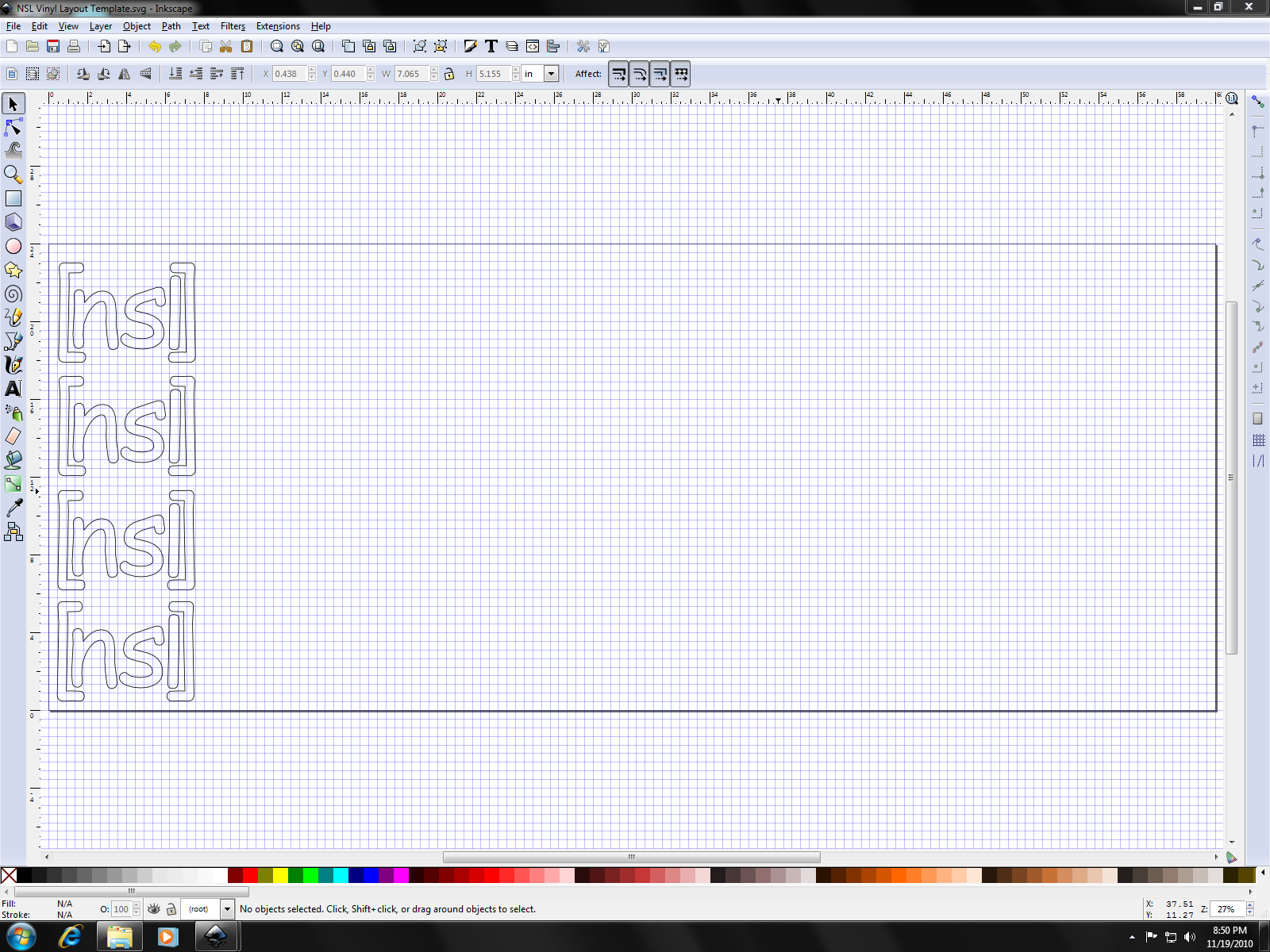Click the Undo arrow button
The width and height of the screenshot is (1270, 952).
click(x=154, y=46)
